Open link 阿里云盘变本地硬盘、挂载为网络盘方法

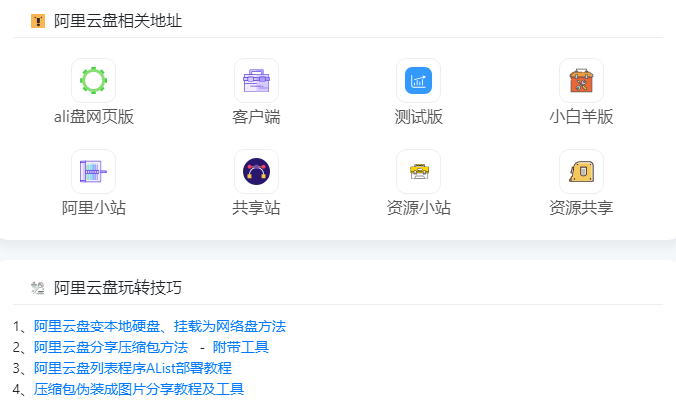(160, 326)
